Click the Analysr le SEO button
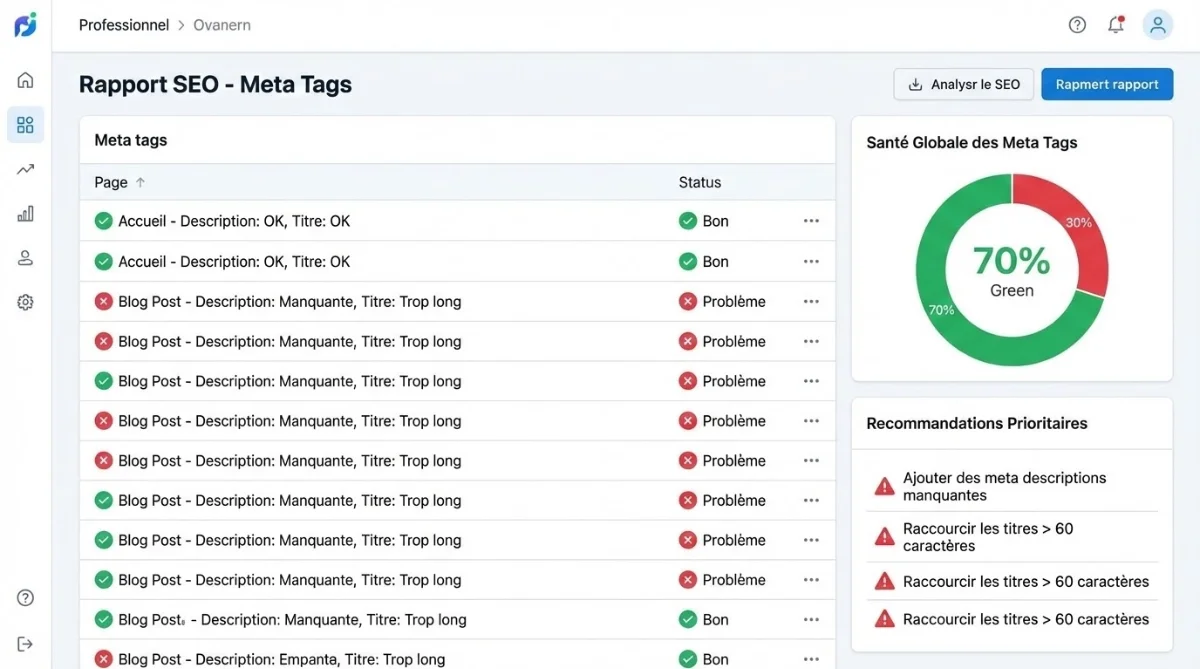Image resolution: width=1200 pixels, height=669 pixels. tap(963, 84)
